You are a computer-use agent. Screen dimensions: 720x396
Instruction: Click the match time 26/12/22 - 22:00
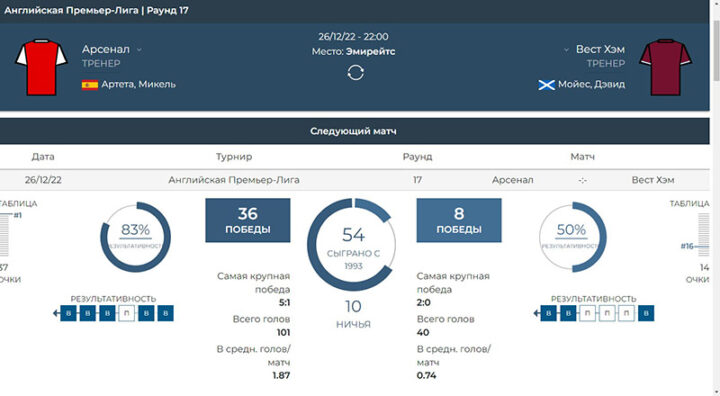353,36
